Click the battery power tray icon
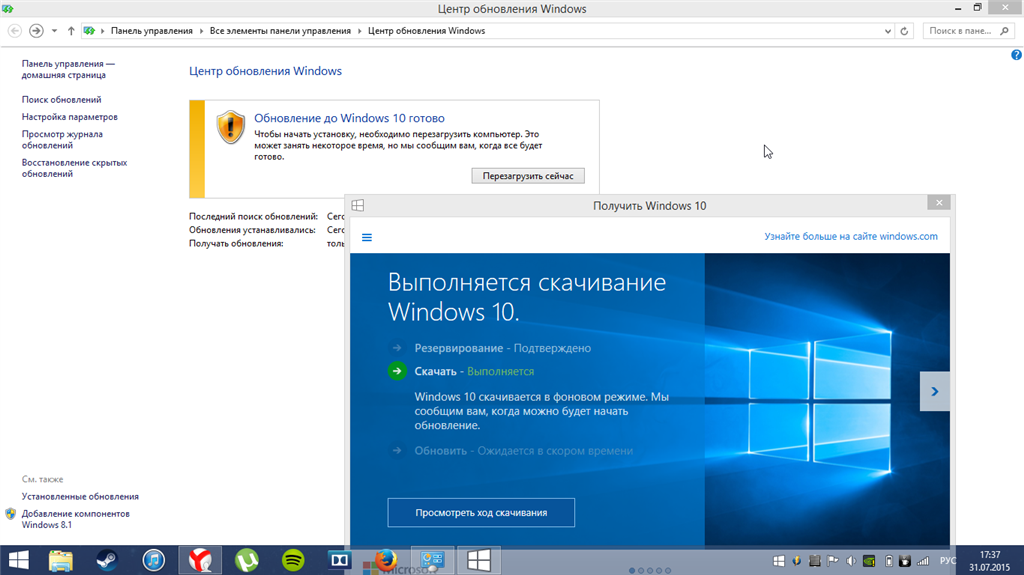Screen dimensions: 1024x575 pyautogui.click(x=888, y=561)
